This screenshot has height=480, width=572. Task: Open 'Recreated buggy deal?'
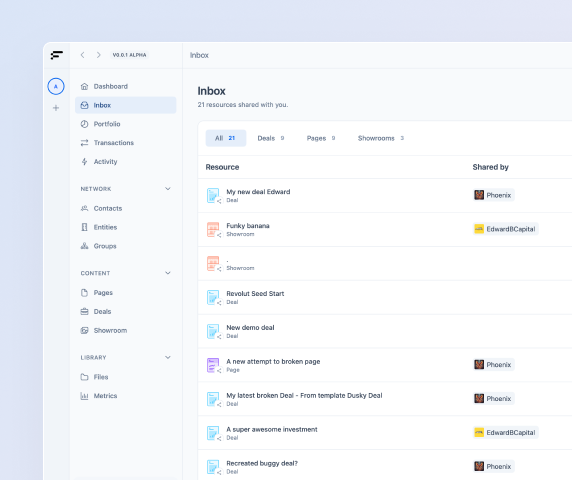point(262,463)
